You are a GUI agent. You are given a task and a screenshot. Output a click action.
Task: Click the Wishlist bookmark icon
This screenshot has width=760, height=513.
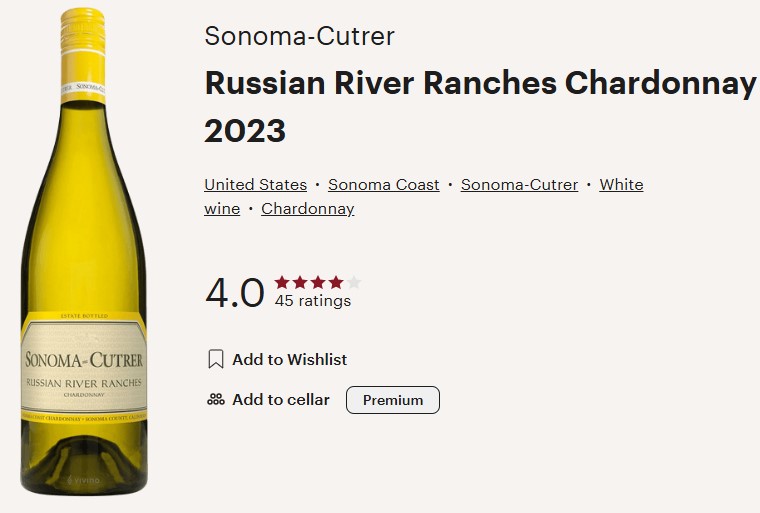216,359
